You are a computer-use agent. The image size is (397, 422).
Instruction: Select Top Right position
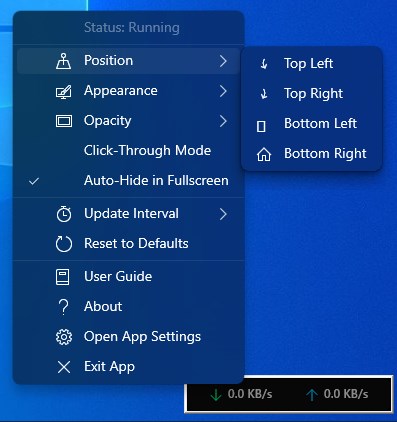(x=312, y=93)
